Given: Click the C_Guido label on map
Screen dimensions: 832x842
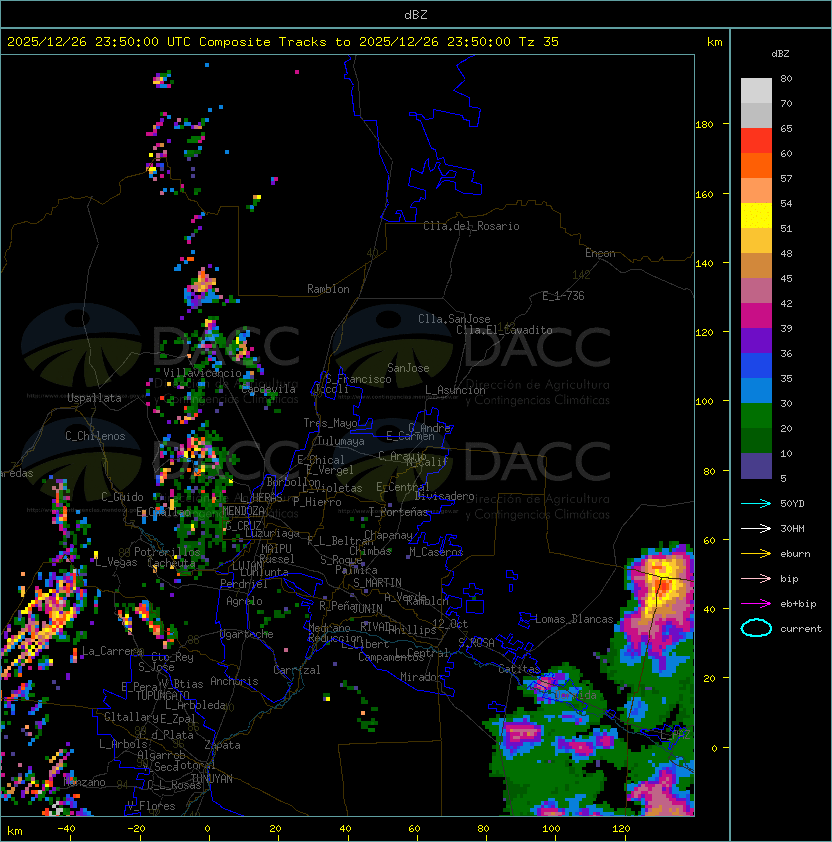Looking at the screenshot, I should point(122,497).
